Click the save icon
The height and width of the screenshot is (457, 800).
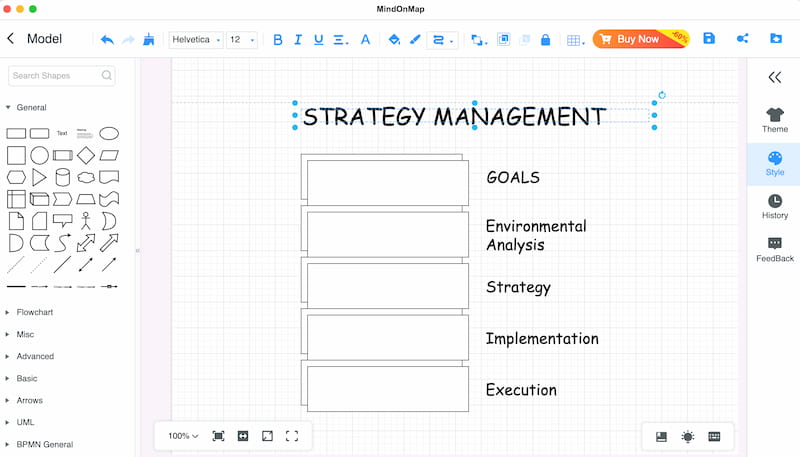(x=709, y=38)
